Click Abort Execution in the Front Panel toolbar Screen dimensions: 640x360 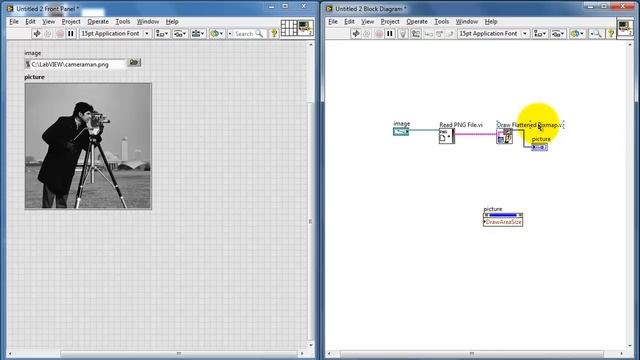point(60,33)
